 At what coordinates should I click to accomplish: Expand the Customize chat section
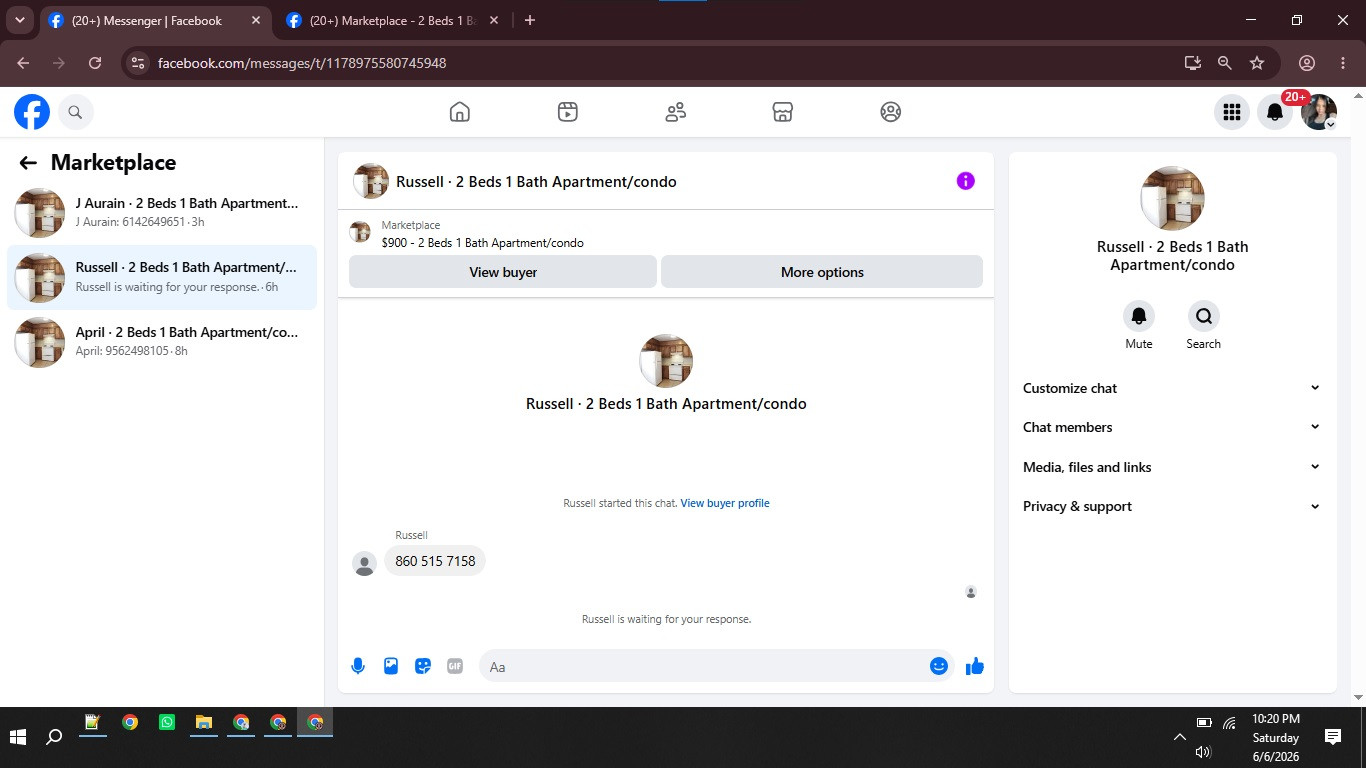coord(1172,388)
